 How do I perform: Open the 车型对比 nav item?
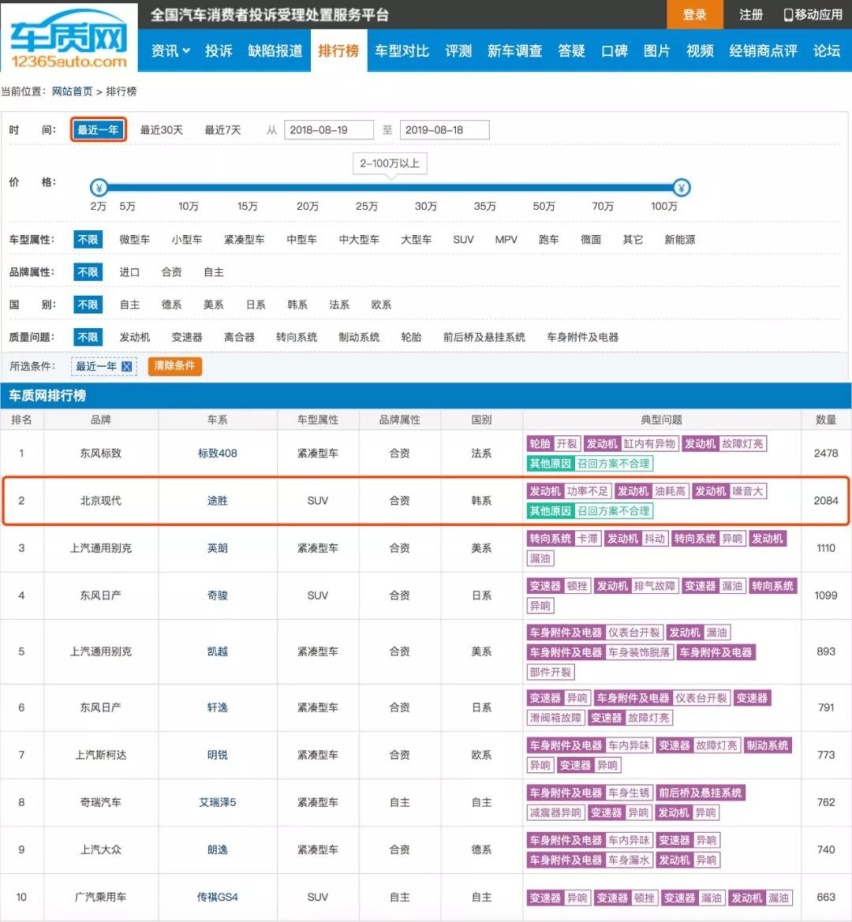click(x=402, y=51)
